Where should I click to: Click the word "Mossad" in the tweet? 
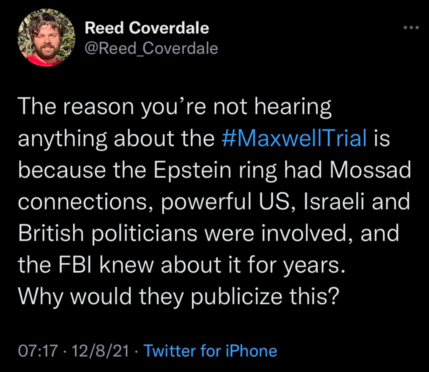click(370, 170)
